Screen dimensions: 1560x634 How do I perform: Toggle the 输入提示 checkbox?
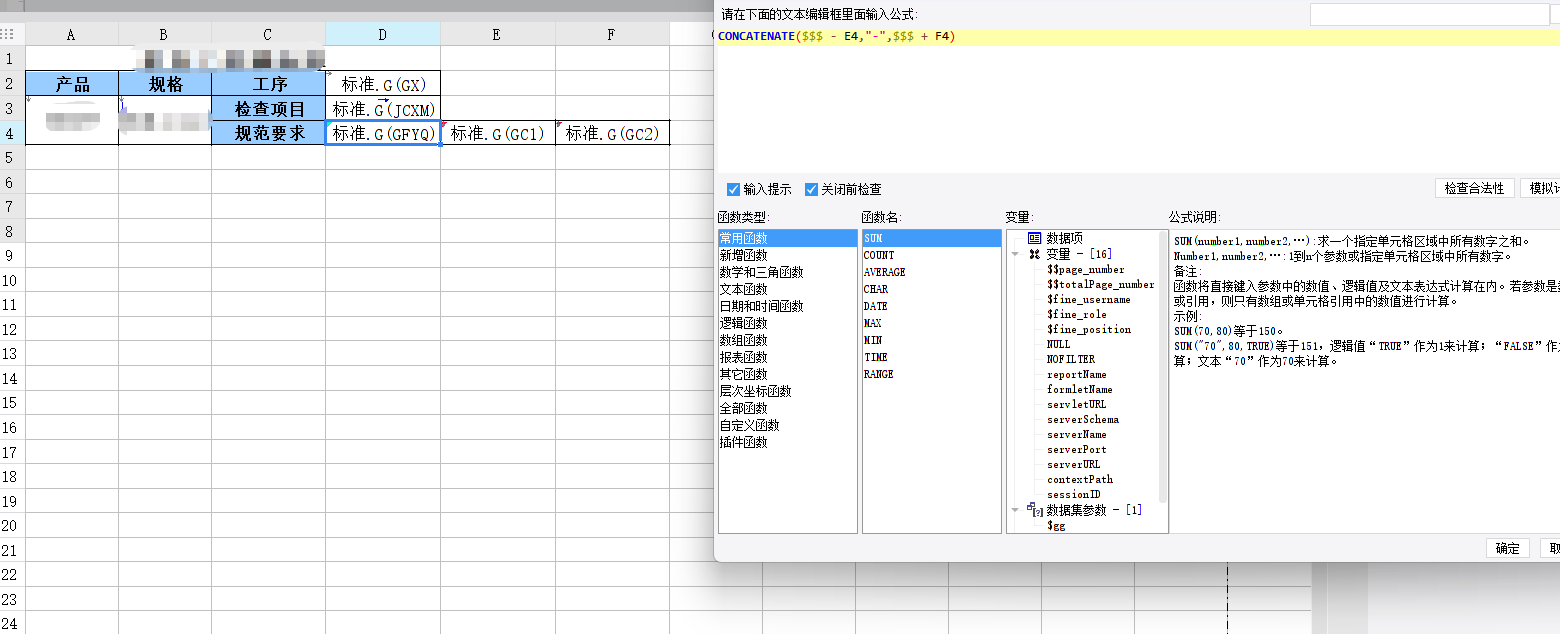[734, 189]
